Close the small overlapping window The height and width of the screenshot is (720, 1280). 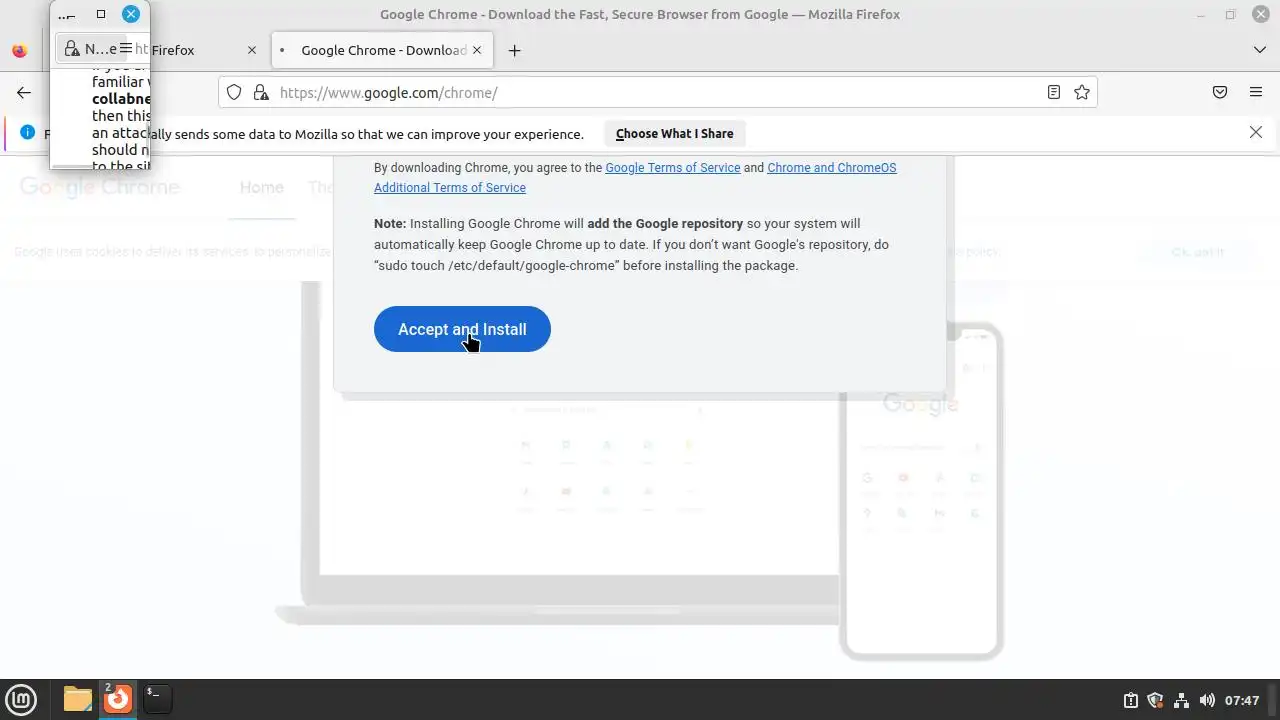[131, 14]
